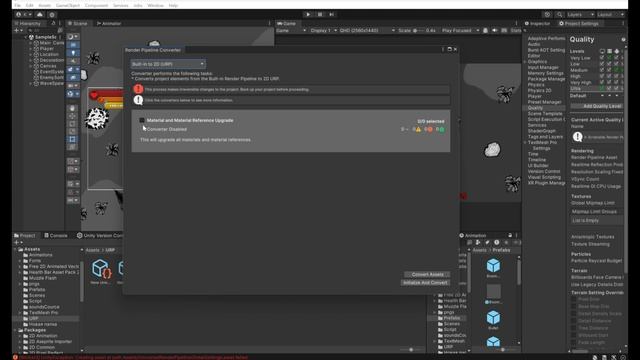Select the Prefabs folder in Project Assets tree
Viewport: 640px width, 360px height.
[x=37, y=289]
